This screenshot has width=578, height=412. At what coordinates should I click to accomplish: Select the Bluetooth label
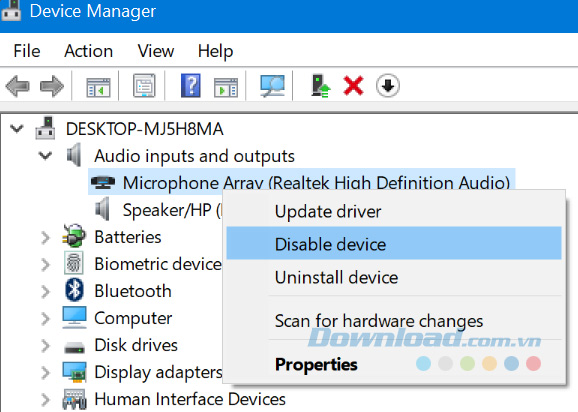point(133,291)
